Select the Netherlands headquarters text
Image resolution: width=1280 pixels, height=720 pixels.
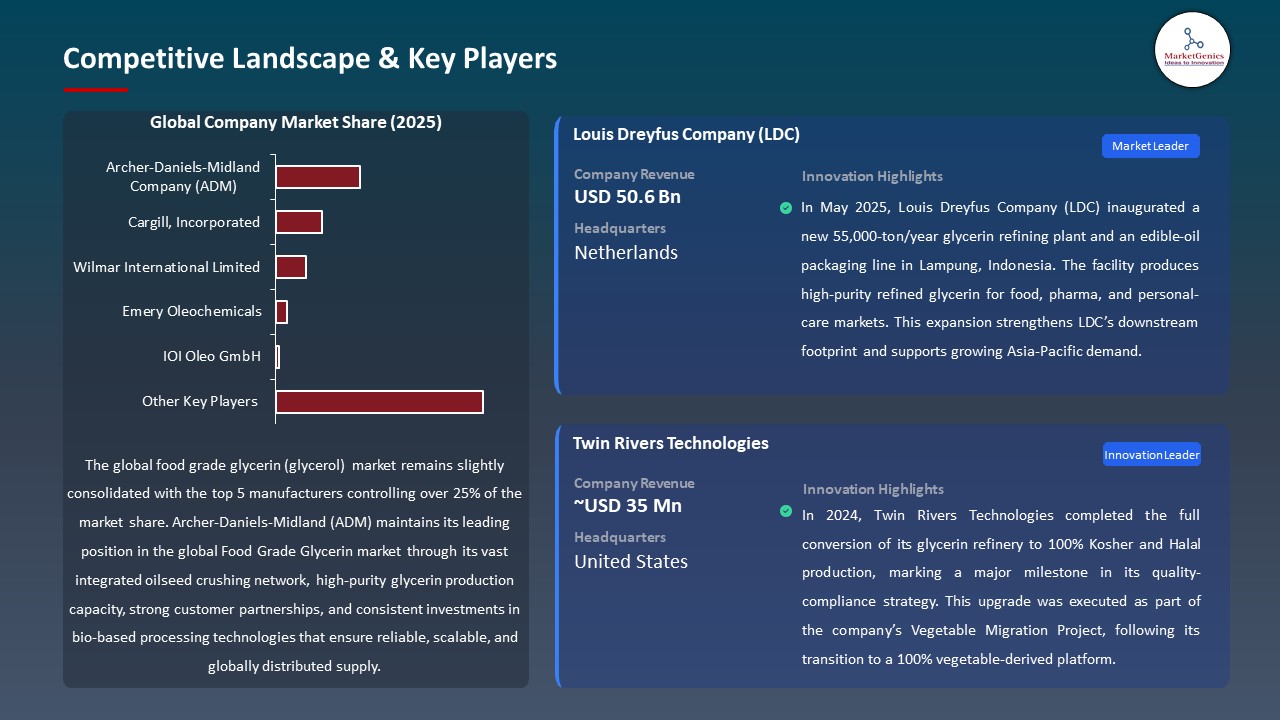[x=626, y=253]
